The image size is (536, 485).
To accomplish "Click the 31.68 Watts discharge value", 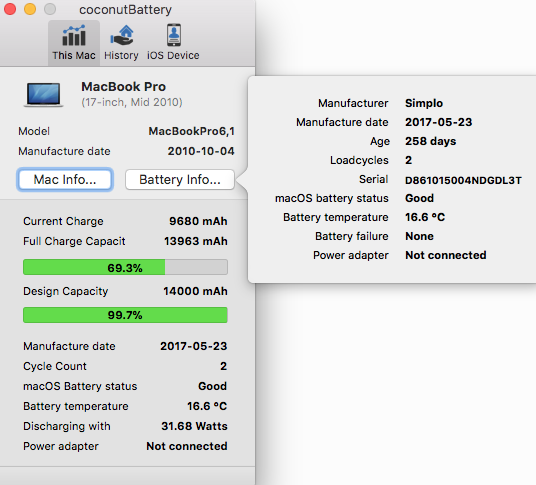I will click(x=195, y=426).
